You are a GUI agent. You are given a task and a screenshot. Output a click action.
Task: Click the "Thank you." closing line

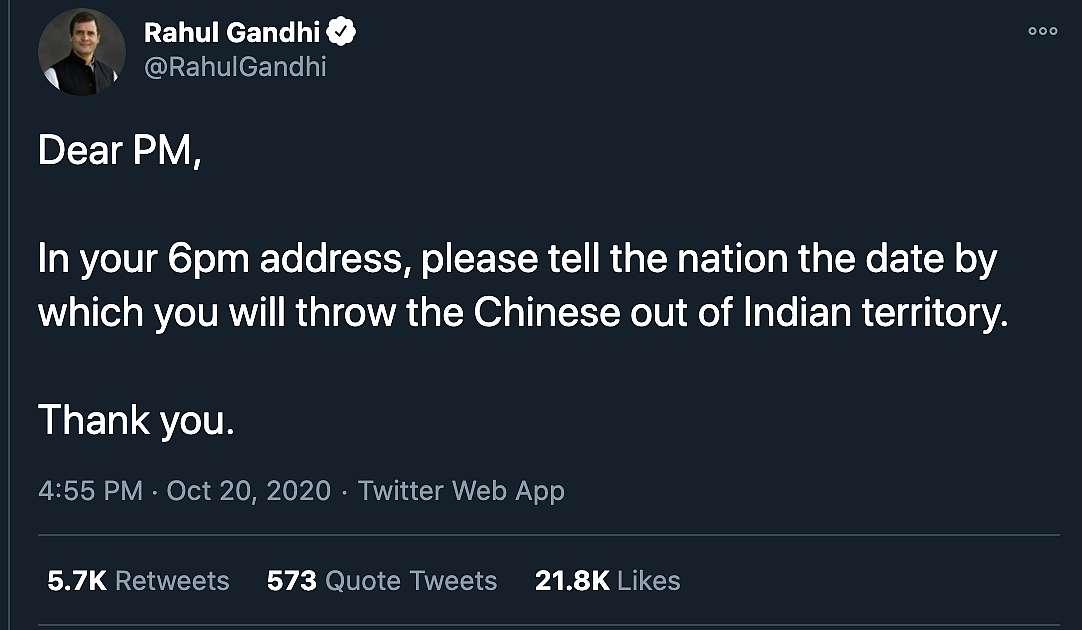pyautogui.click(x=136, y=420)
